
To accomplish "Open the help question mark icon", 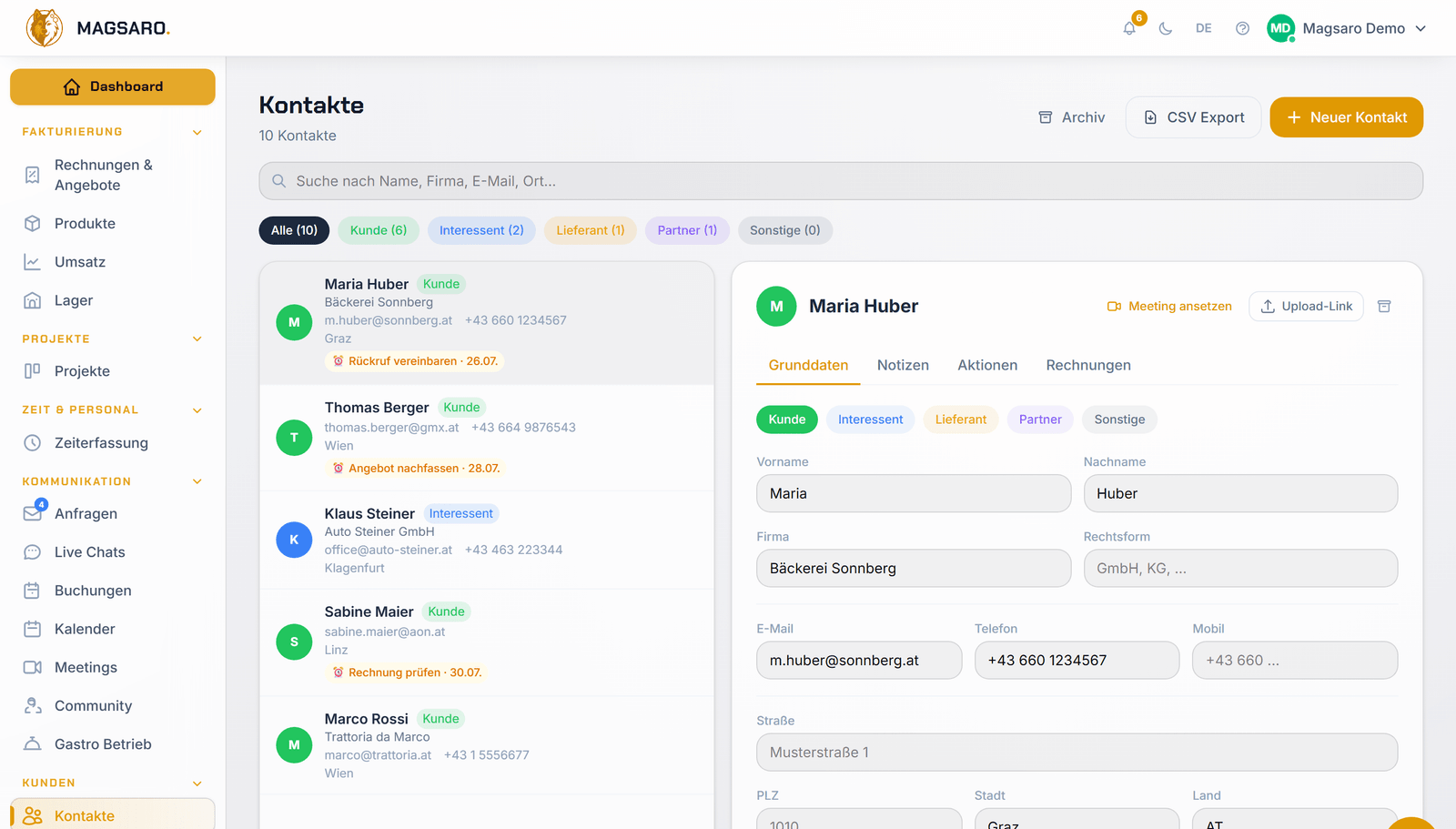I will 1242,28.
